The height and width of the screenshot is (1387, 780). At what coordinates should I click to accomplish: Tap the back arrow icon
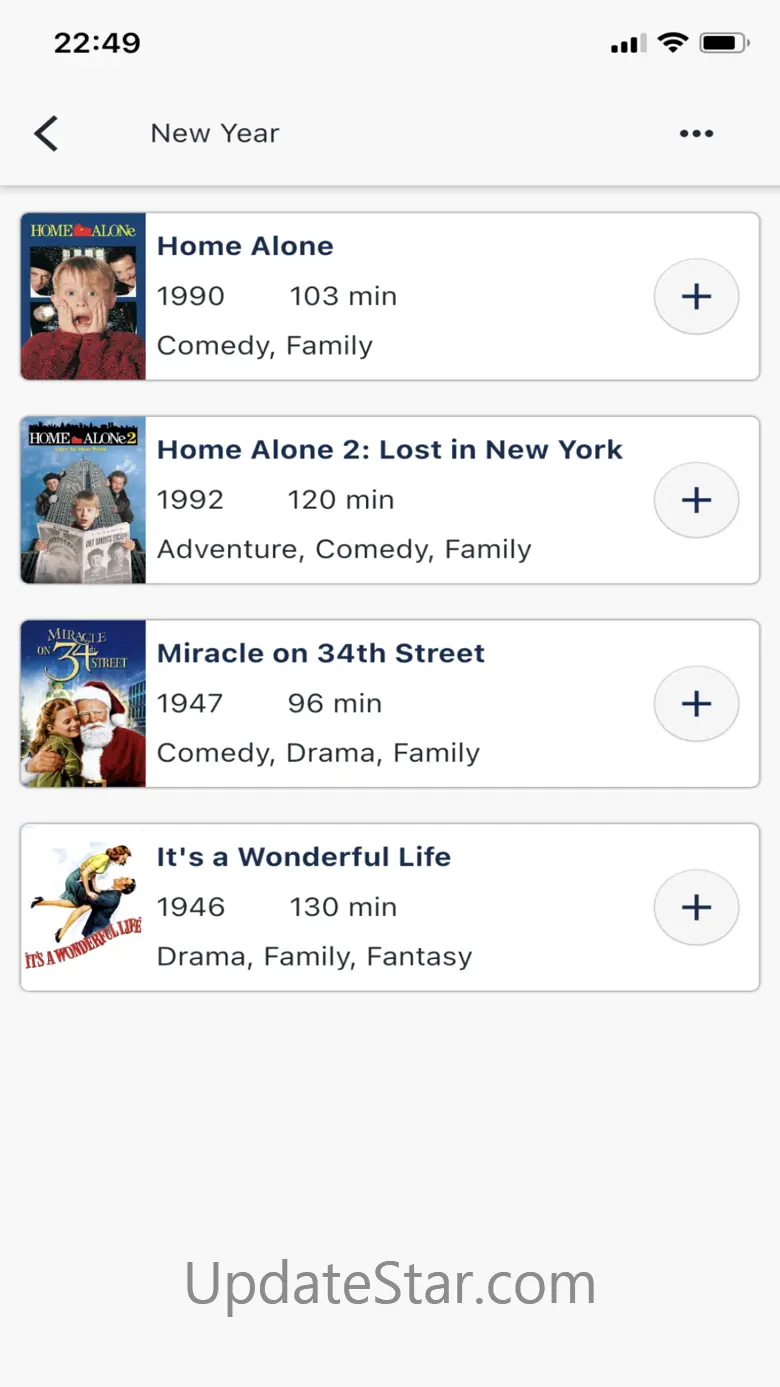[x=46, y=133]
